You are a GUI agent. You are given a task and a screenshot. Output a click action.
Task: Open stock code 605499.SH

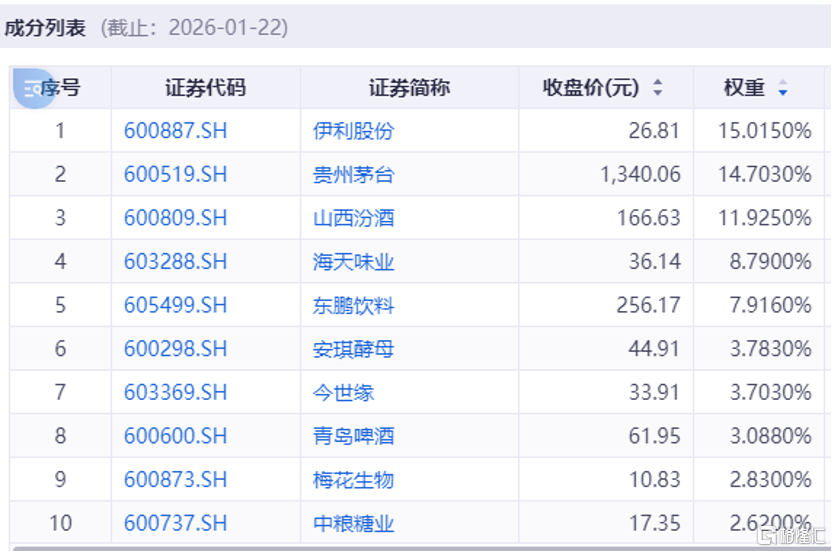point(176,305)
